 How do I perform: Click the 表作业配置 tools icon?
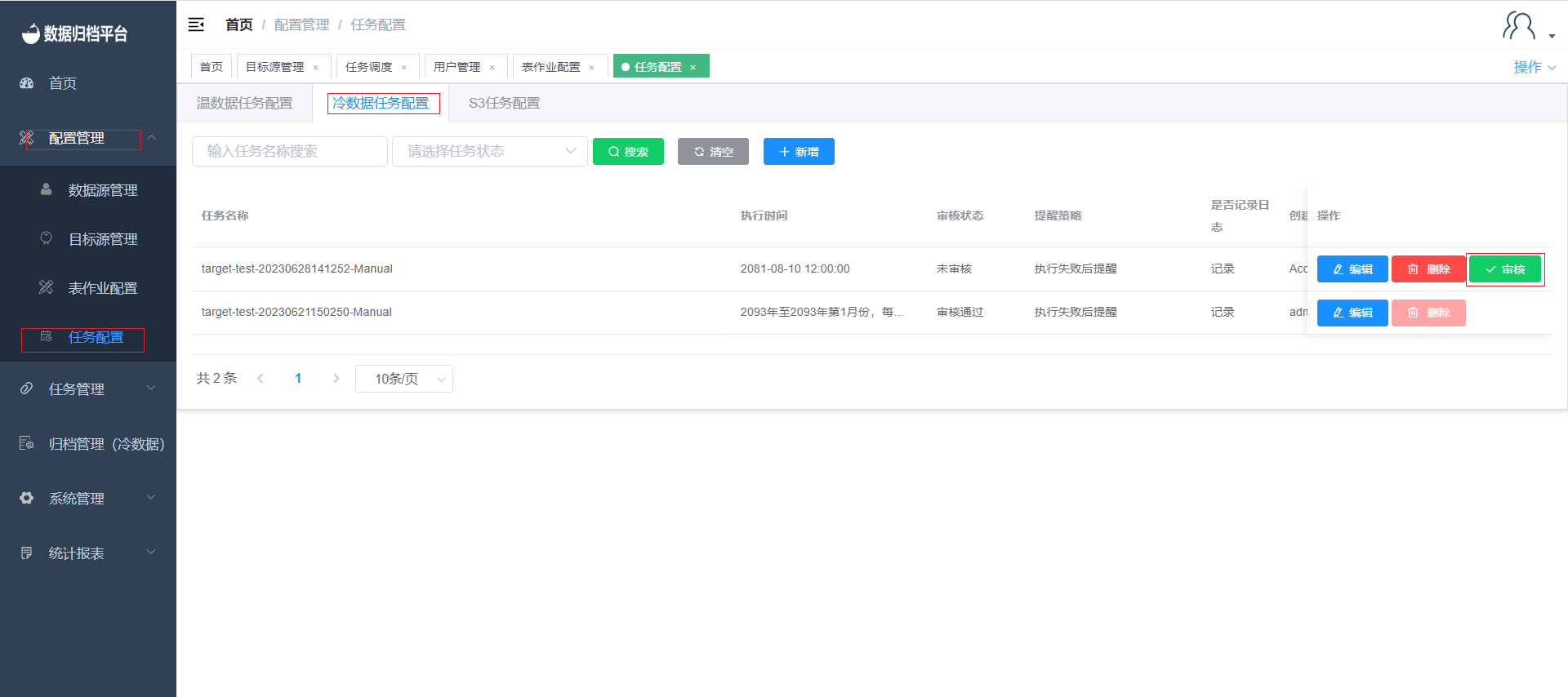[x=47, y=287]
